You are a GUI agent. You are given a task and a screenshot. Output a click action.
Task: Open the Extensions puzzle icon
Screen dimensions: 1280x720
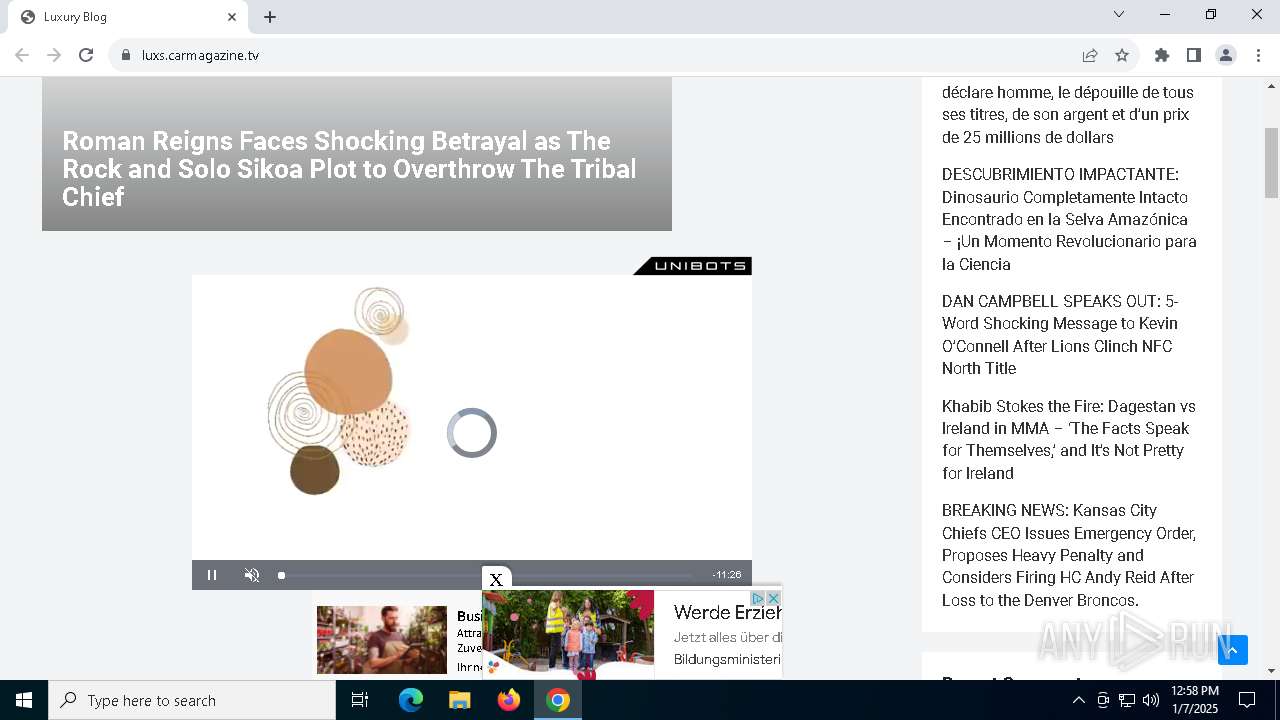[1162, 55]
